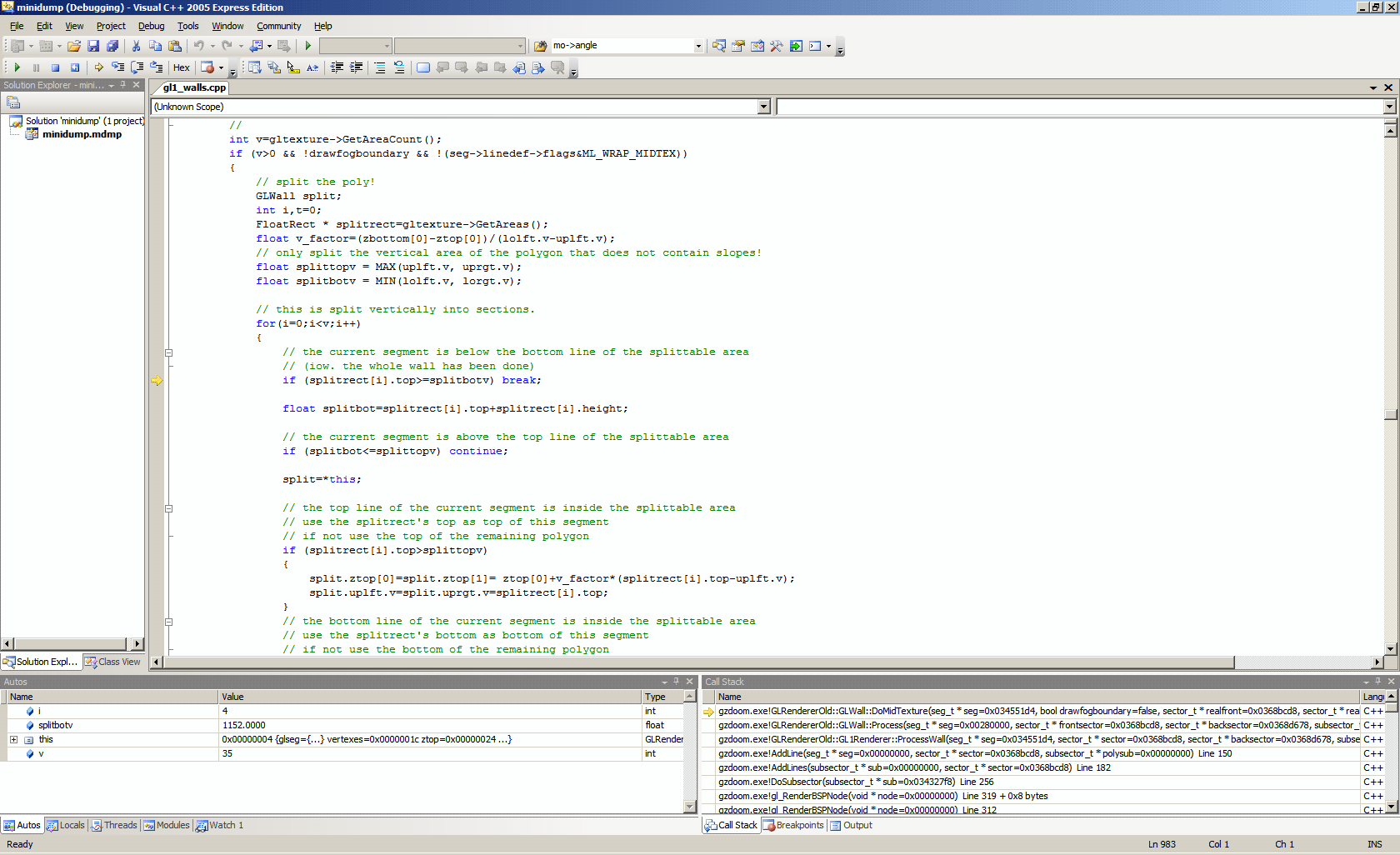Click the Restart debugging icon
The width and height of the screenshot is (1400, 855).
(x=75, y=67)
